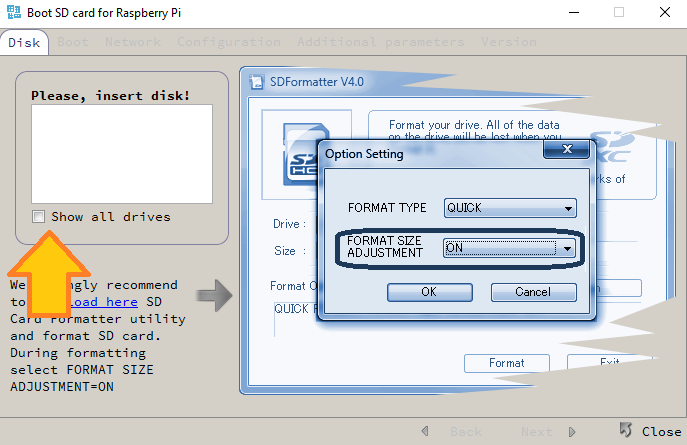Click the left arrow icon beside Back
The image size is (687, 445).
pos(426,431)
